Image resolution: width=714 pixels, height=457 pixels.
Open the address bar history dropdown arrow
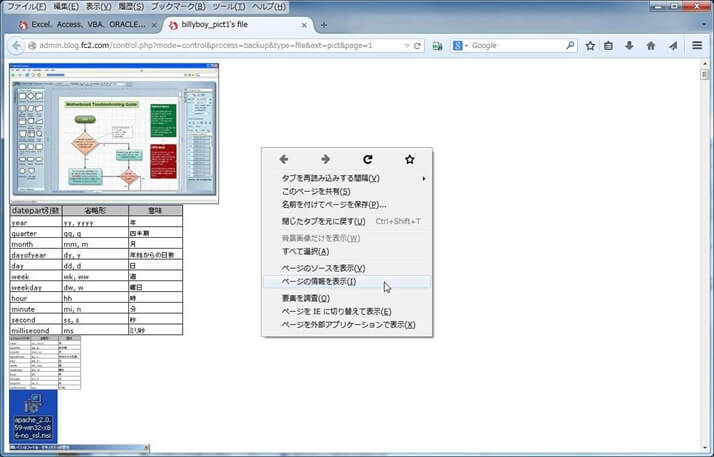407,46
